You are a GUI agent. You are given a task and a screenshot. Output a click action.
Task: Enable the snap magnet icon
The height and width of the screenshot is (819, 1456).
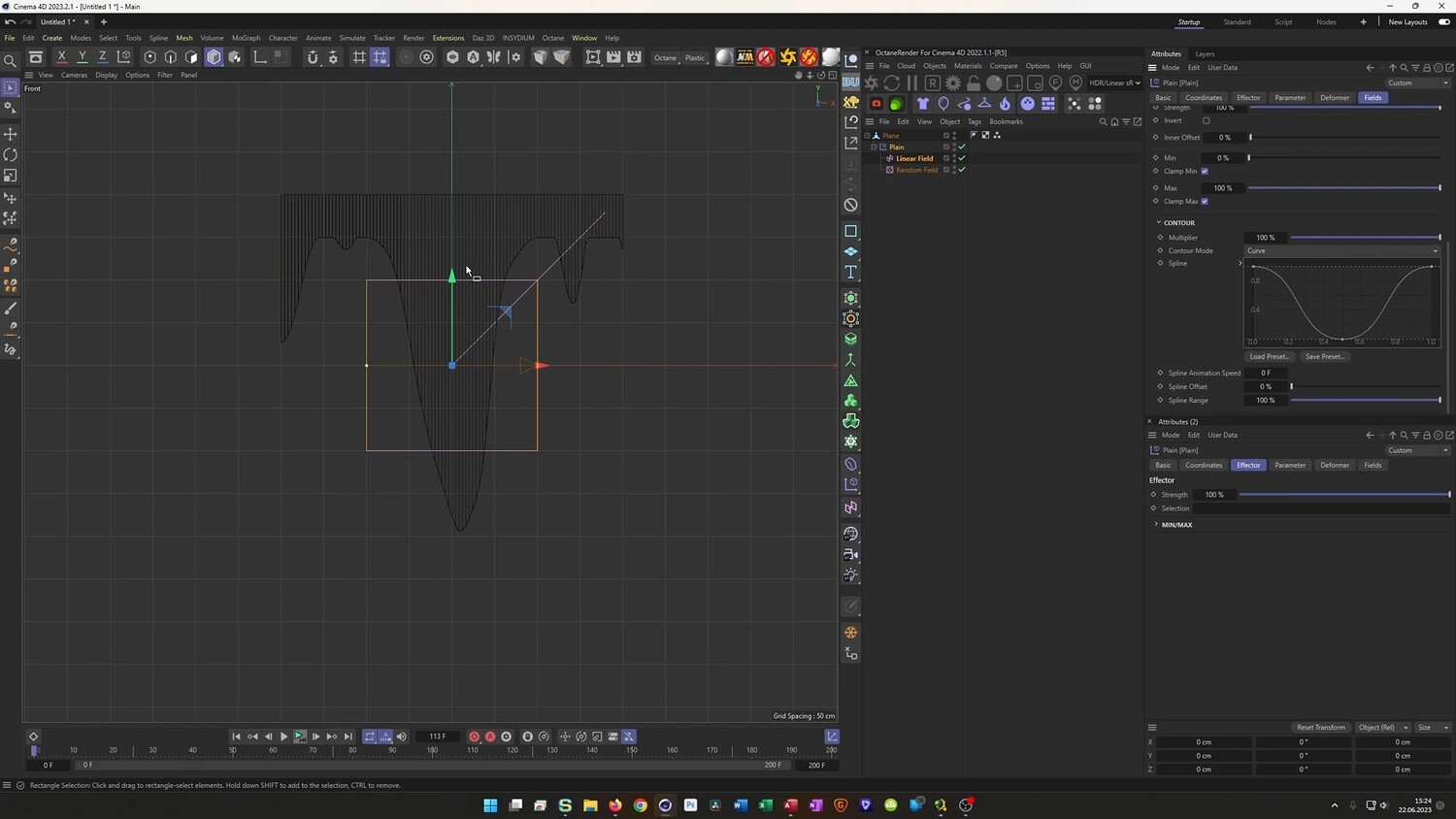click(x=313, y=57)
